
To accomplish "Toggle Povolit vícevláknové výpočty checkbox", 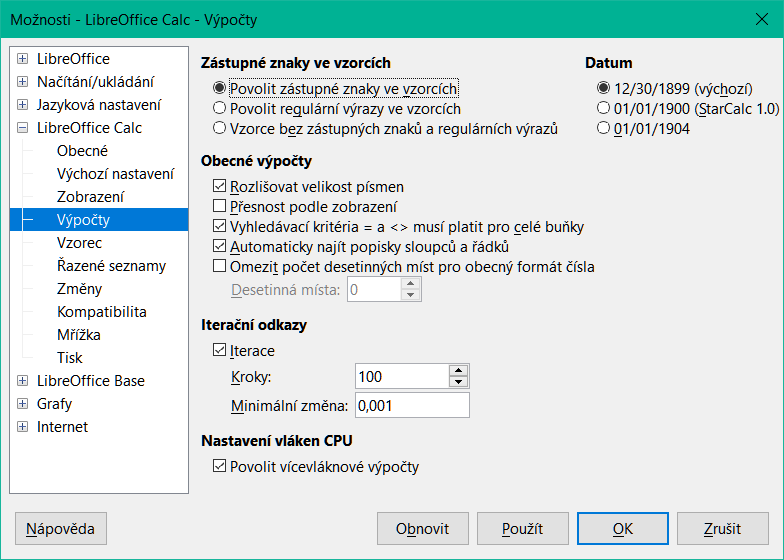I will click(x=219, y=466).
